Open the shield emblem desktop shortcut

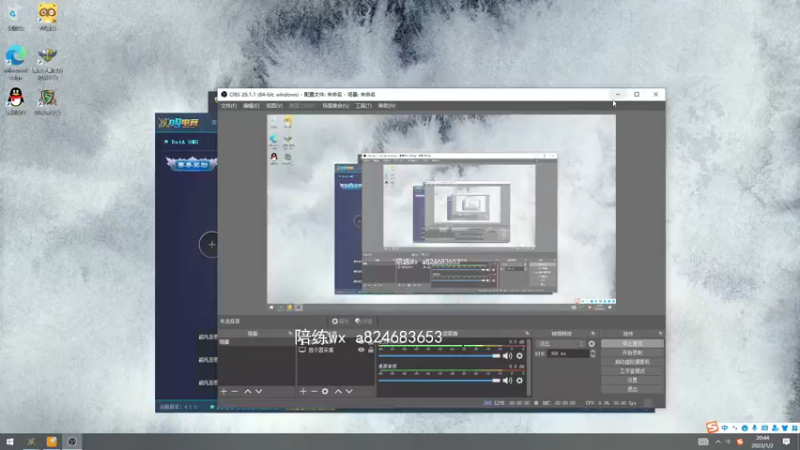(x=47, y=101)
